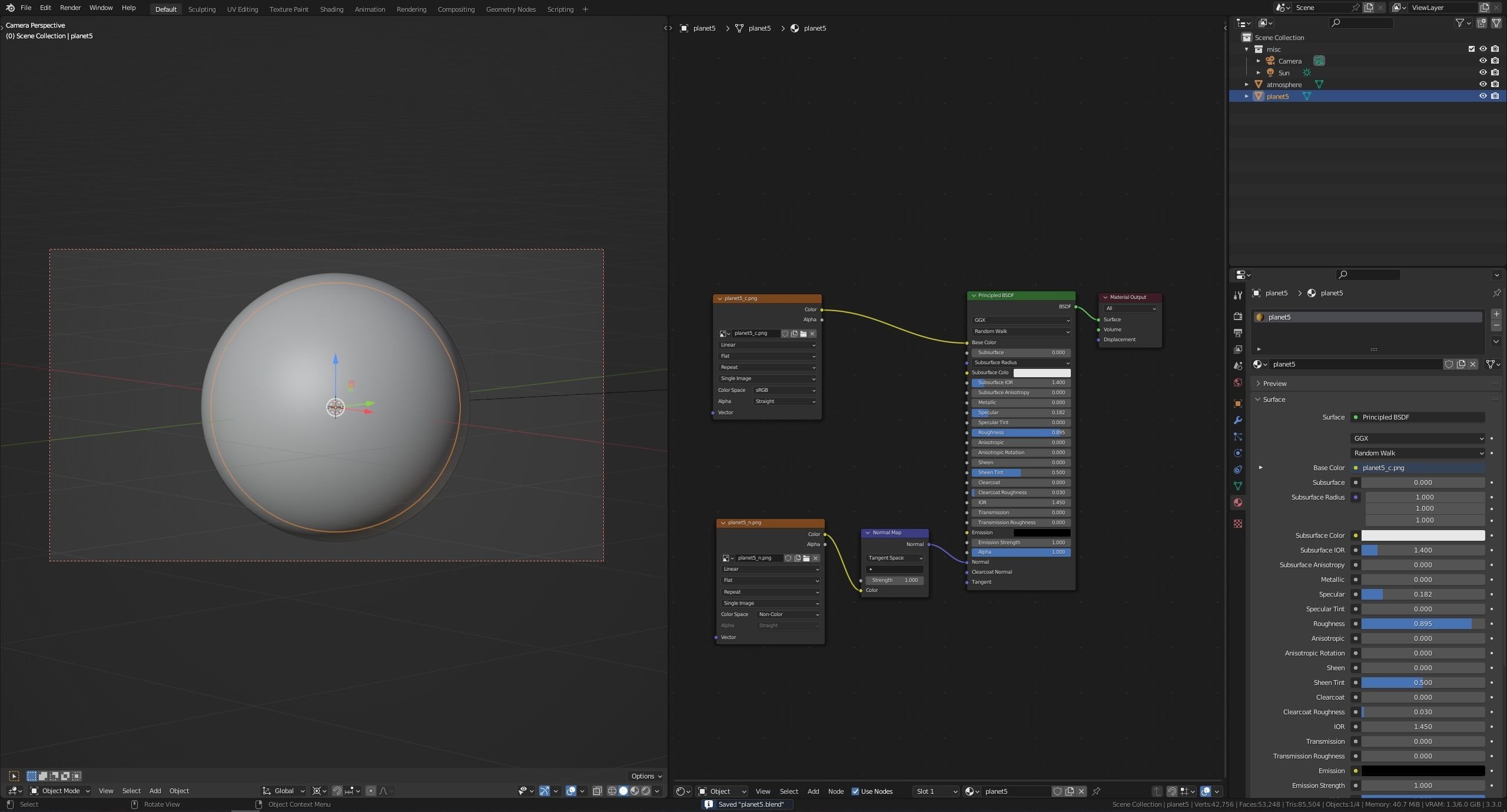
Task: Toggle X-ray view in viewport header
Action: coord(598,791)
